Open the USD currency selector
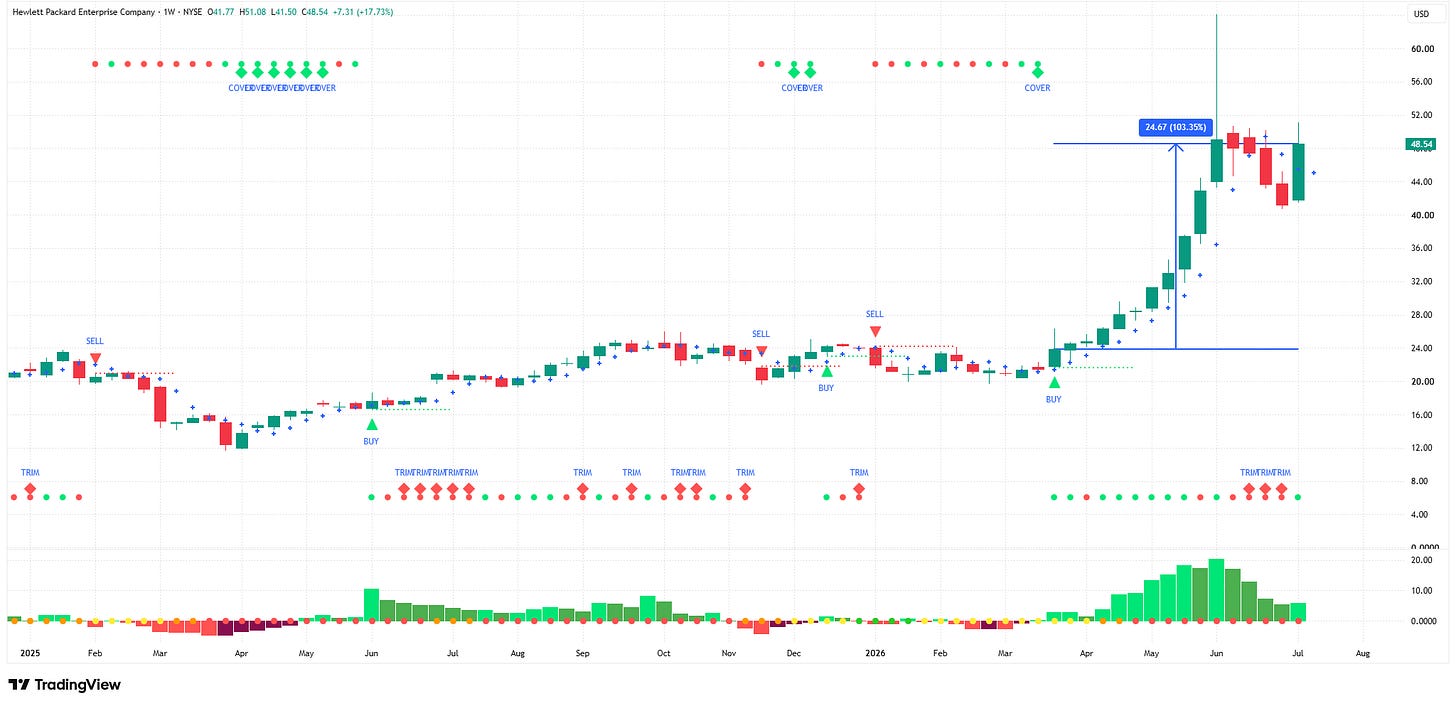 (x=1421, y=13)
